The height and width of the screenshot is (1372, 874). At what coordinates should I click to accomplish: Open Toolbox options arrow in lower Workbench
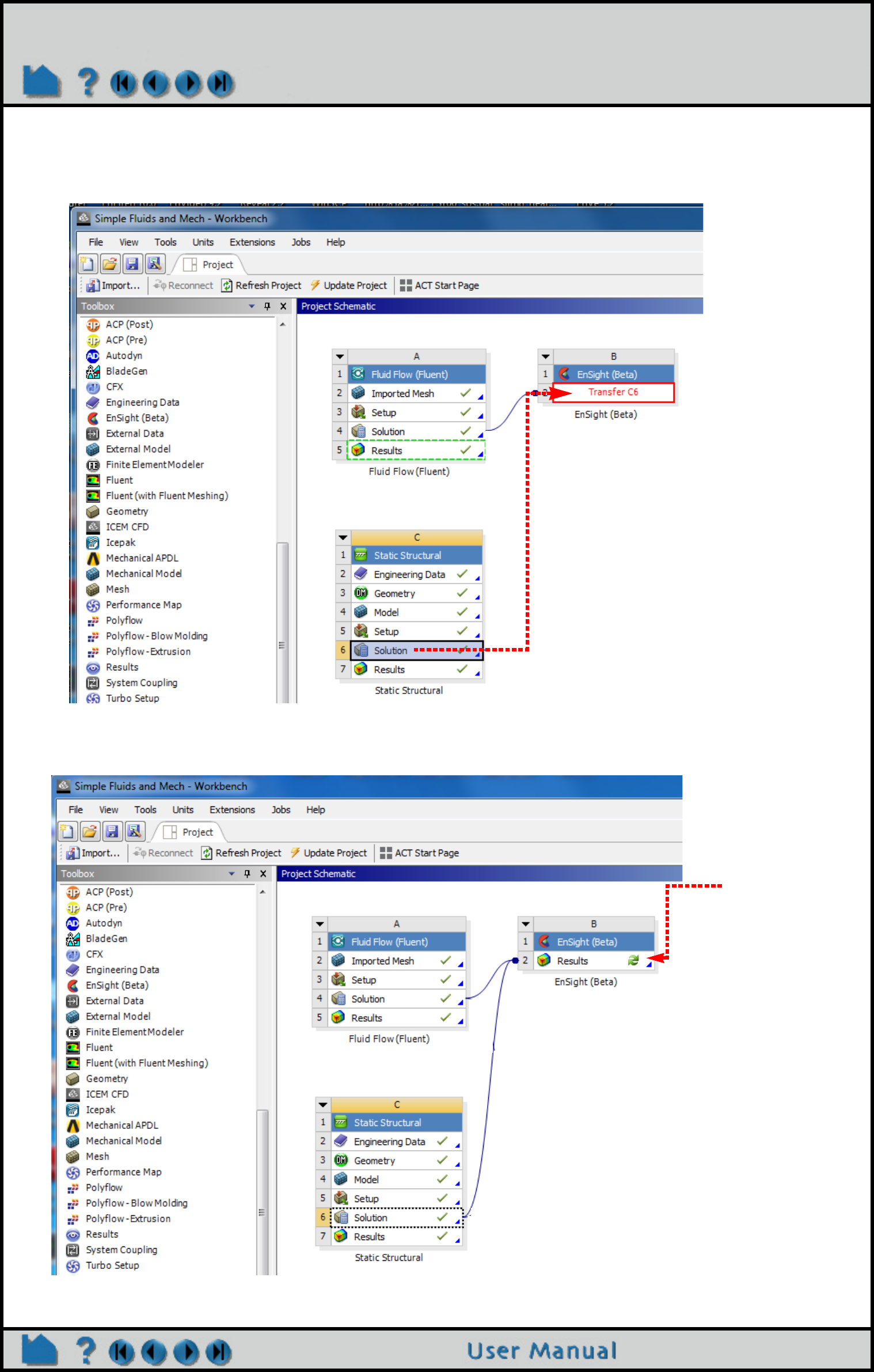coord(231,873)
